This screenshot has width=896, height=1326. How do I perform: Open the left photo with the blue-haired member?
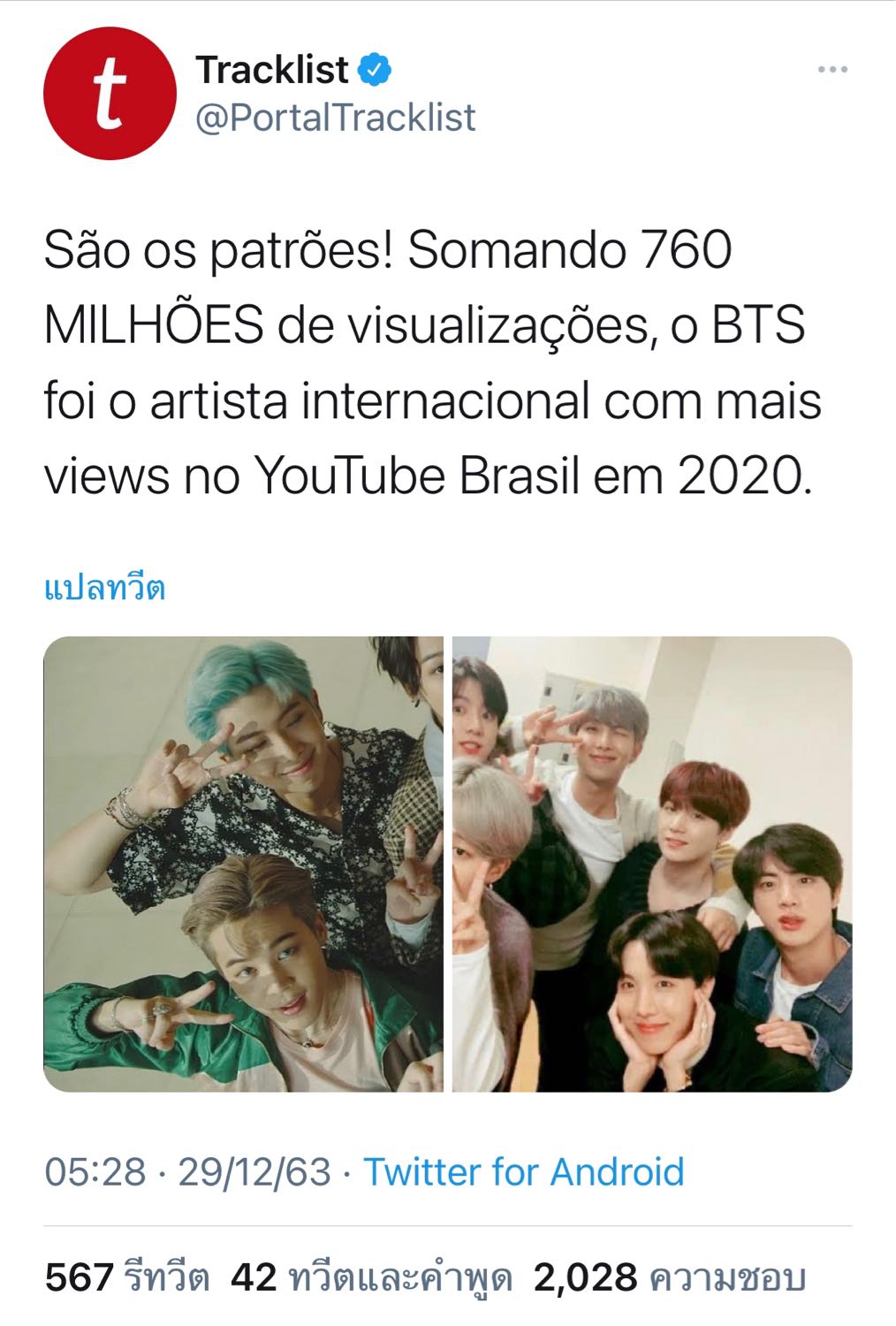tap(243, 864)
